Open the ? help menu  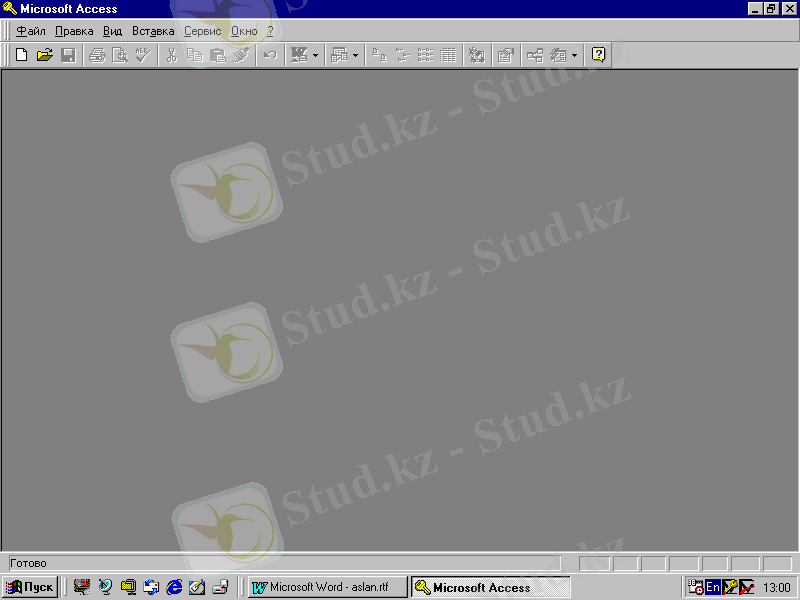click(x=270, y=31)
